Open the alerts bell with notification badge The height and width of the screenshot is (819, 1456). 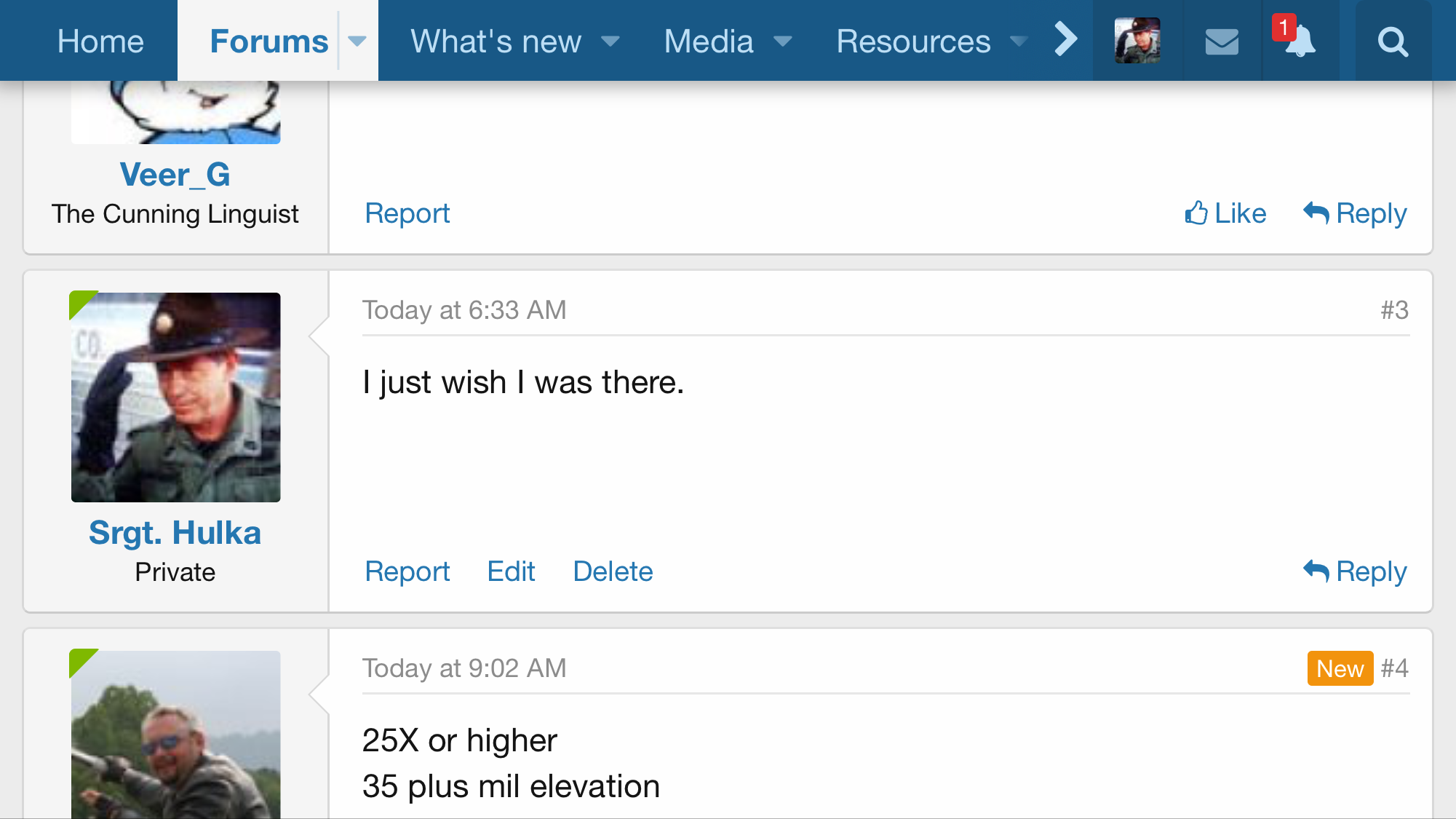1300,41
